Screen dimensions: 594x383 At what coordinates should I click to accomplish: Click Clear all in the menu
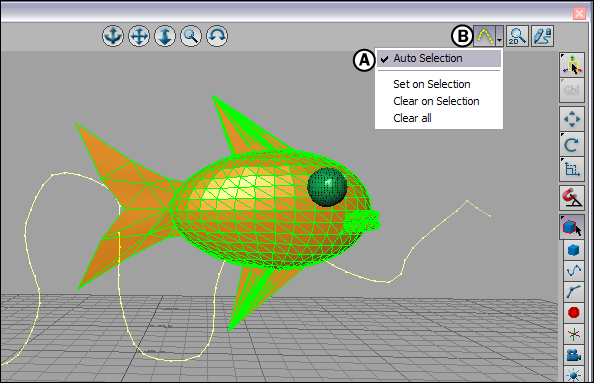412,118
